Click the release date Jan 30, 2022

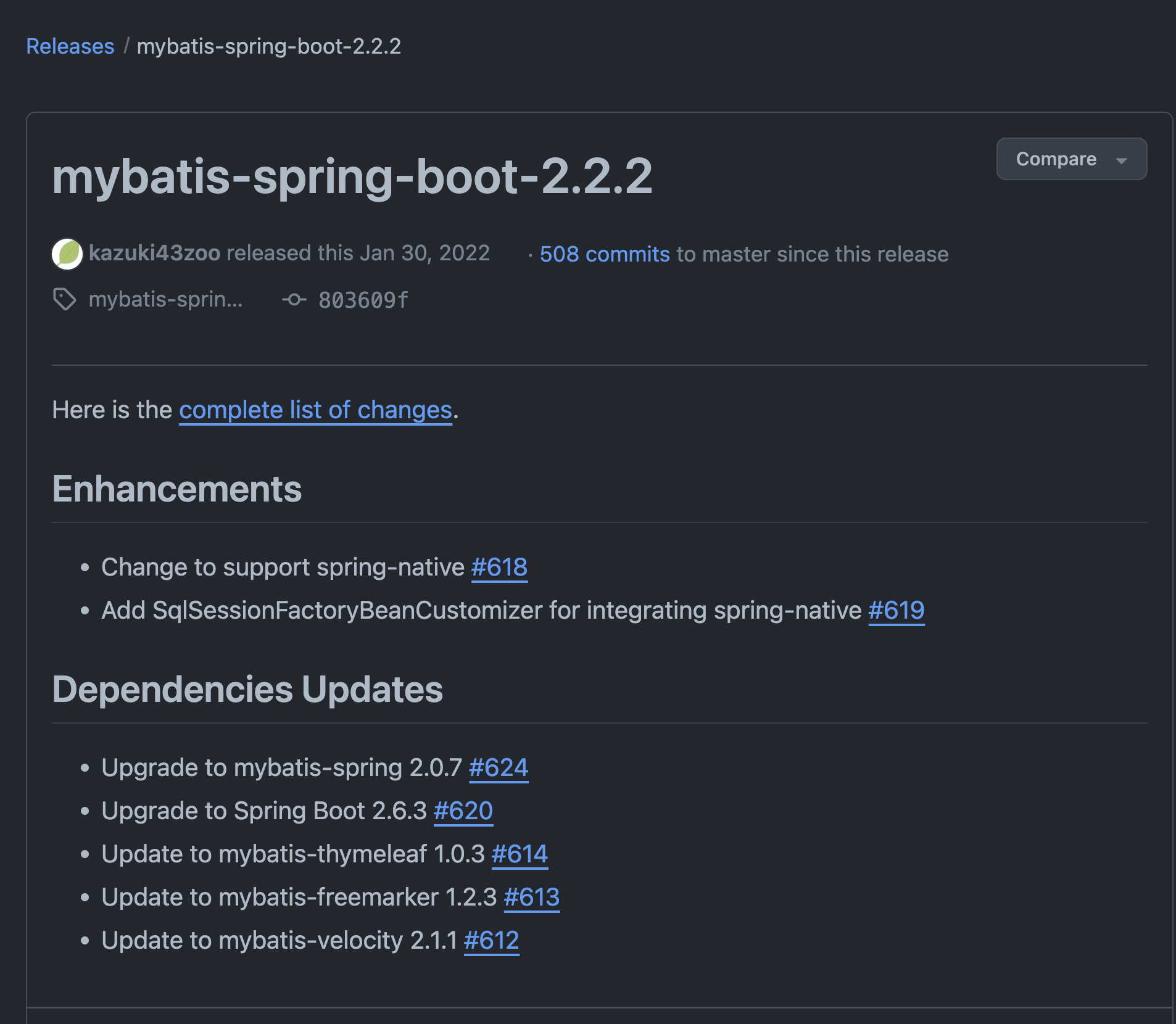pyautogui.click(x=425, y=253)
